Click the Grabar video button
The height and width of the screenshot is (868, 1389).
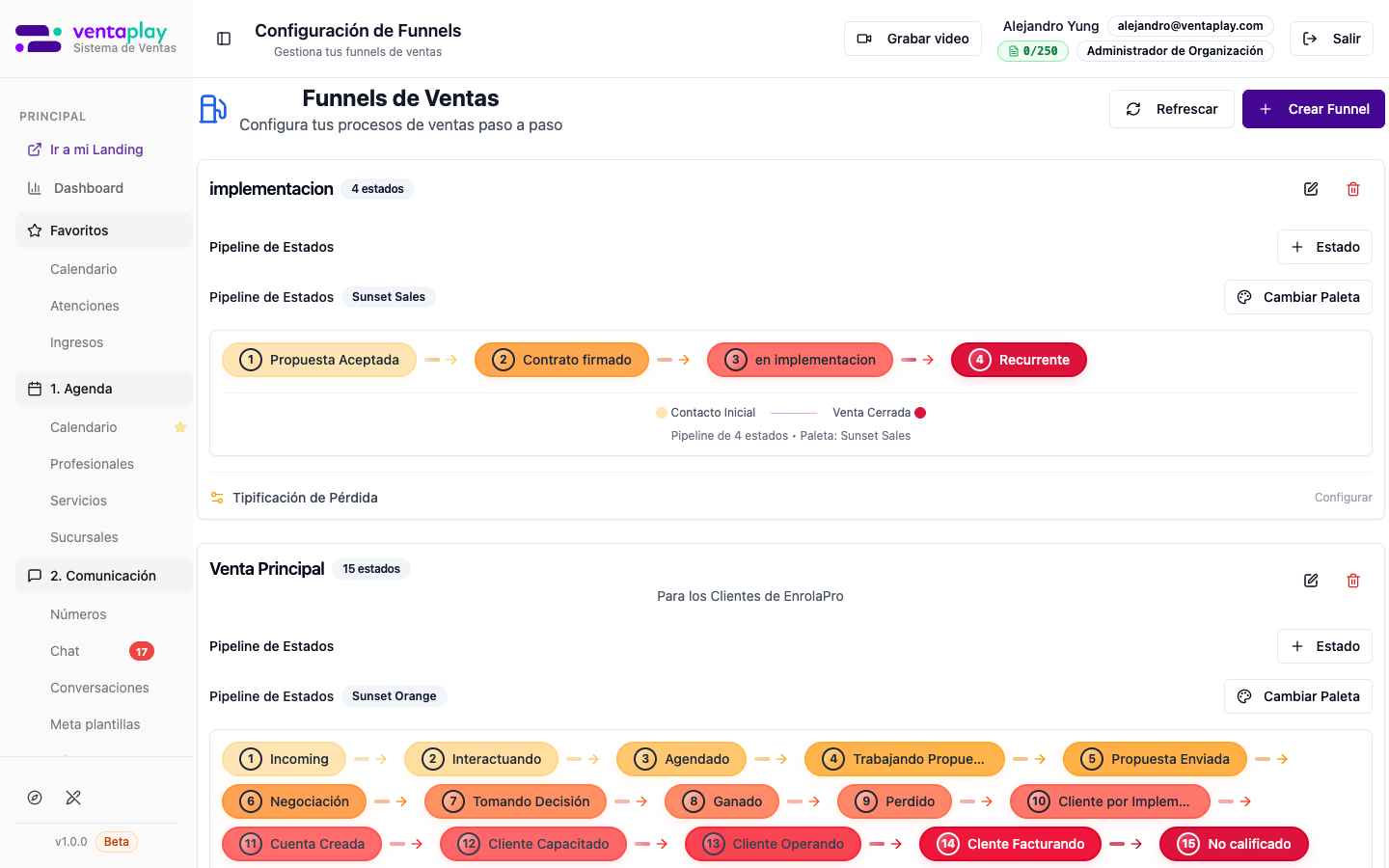pyautogui.click(x=912, y=39)
